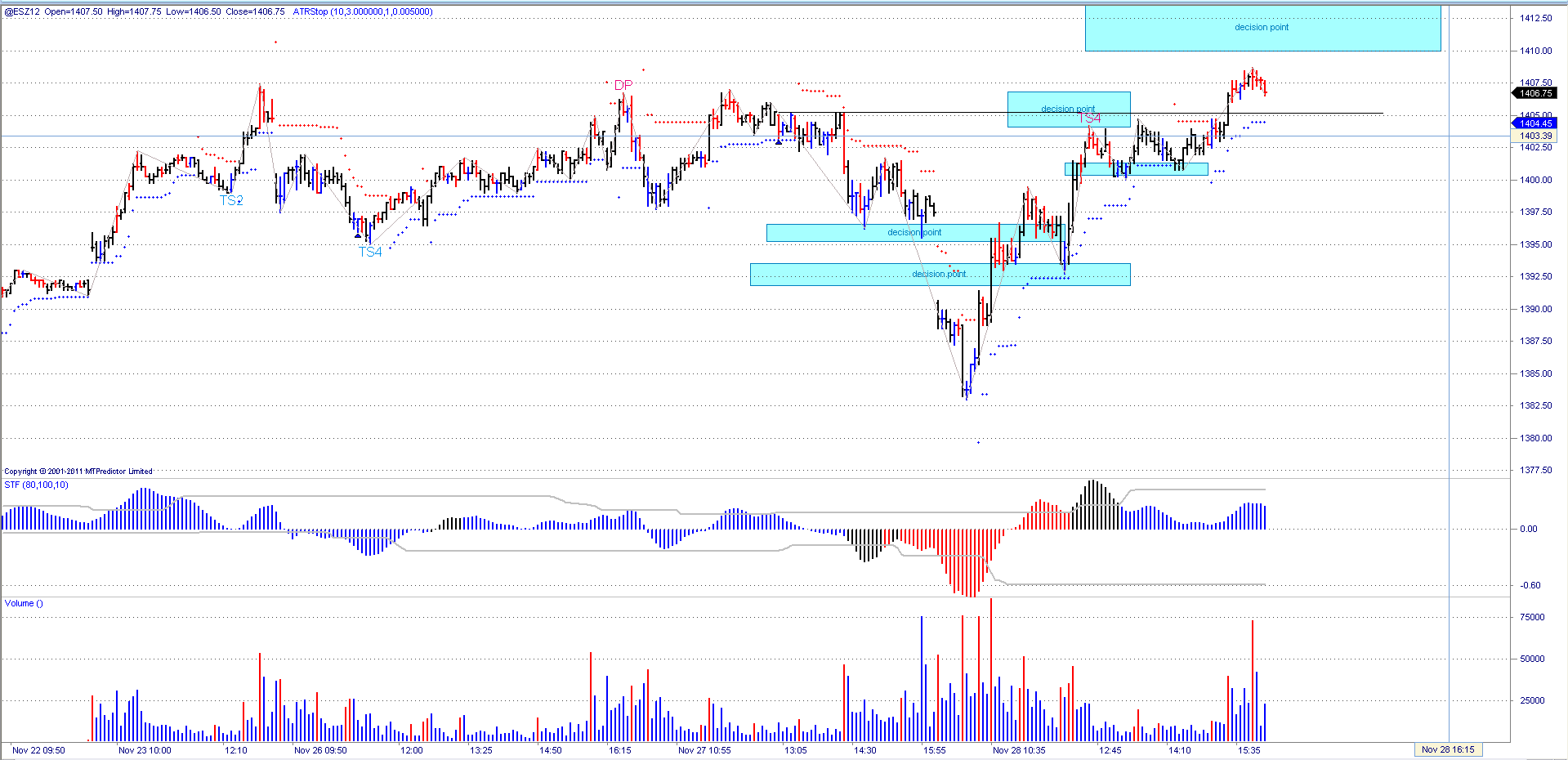
Task: Click the High=1407.75 value in header
Action: point(134,11)
